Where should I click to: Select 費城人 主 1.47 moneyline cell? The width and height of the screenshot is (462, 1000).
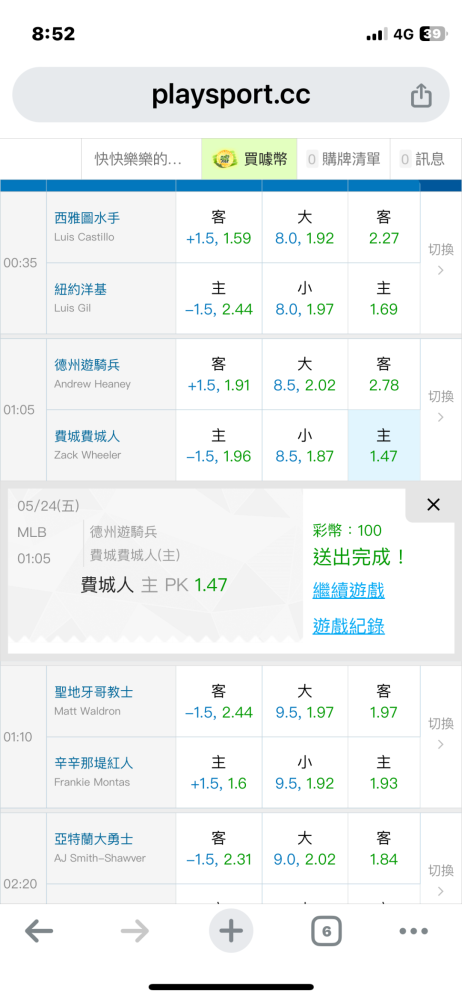[384, 445]
